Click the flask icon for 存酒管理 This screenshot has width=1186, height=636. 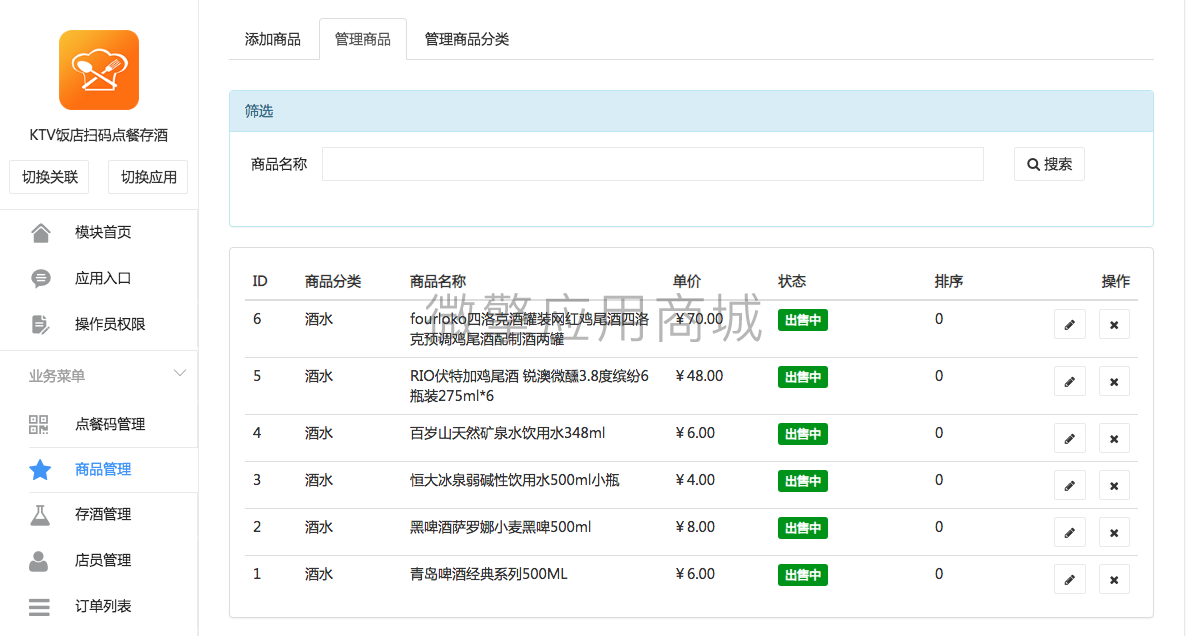click(x=40, y=515)
